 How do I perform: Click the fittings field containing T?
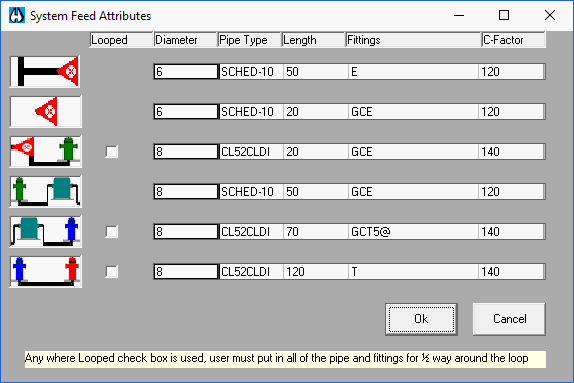click(x=413, y=272)
